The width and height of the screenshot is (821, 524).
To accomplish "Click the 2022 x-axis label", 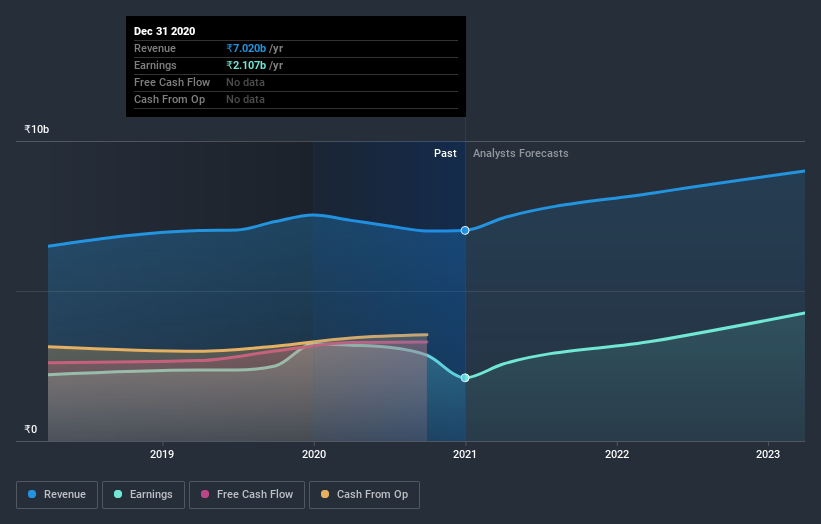I will point(617,454).
